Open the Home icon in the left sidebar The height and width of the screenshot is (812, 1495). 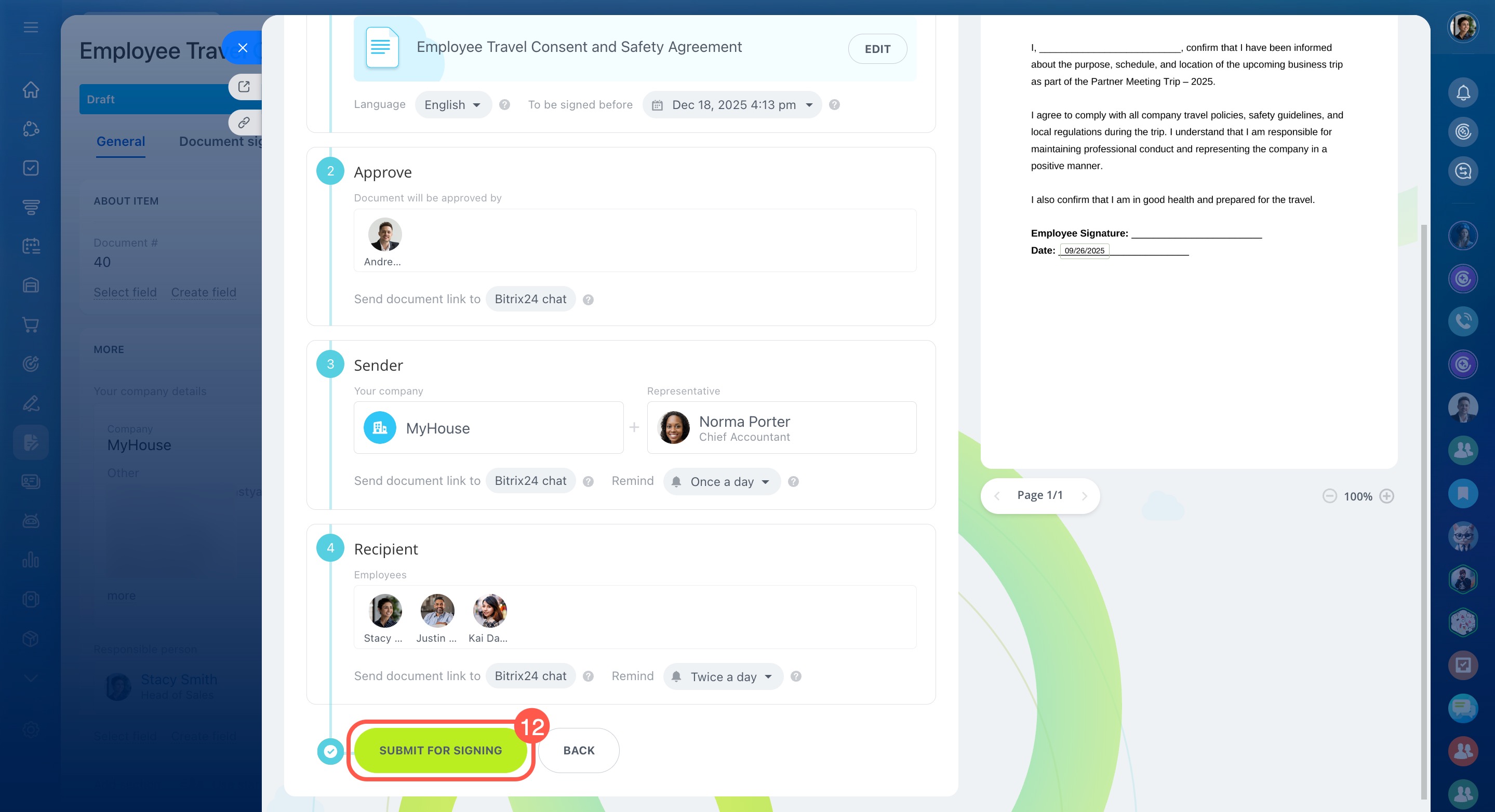[x=31, y=90]
